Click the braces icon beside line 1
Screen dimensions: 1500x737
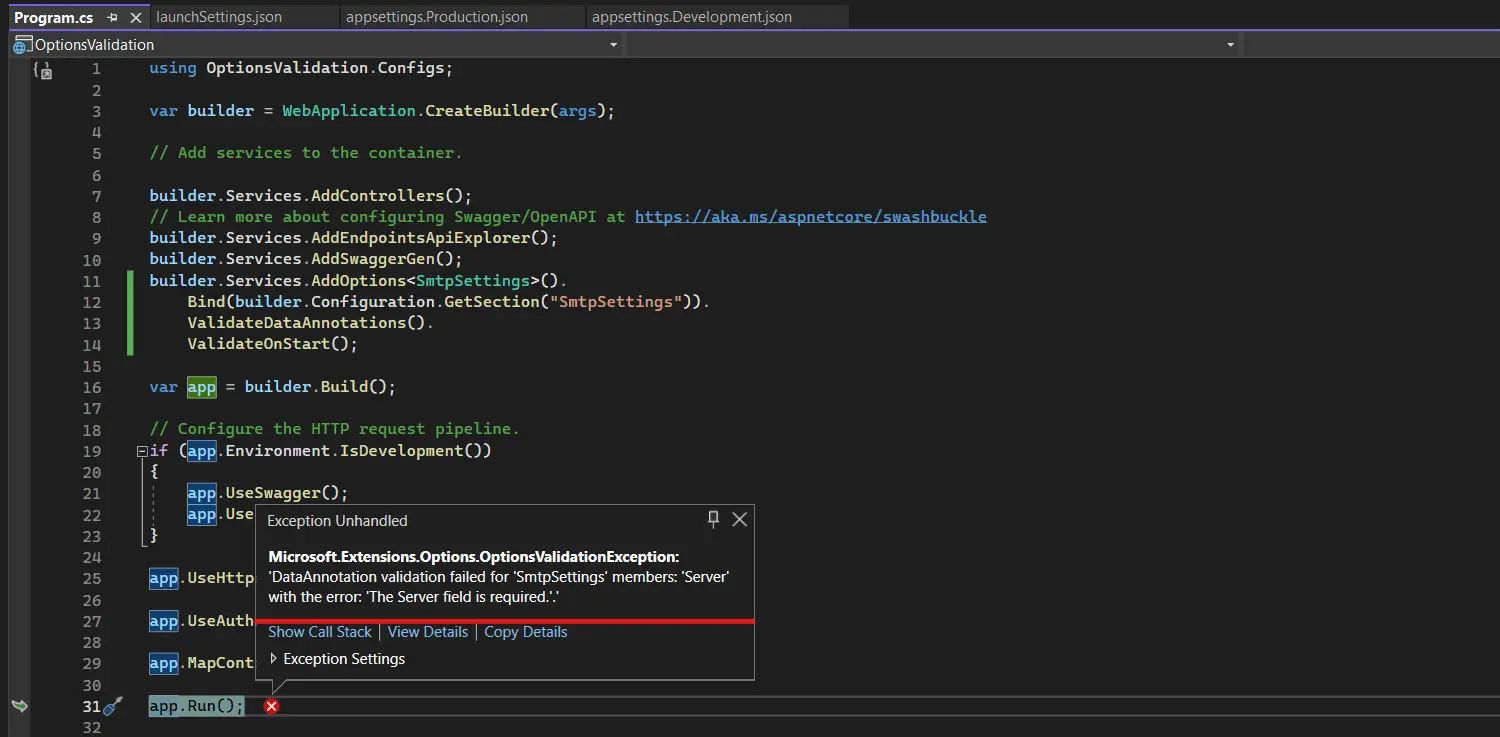(x=42, y=70)
